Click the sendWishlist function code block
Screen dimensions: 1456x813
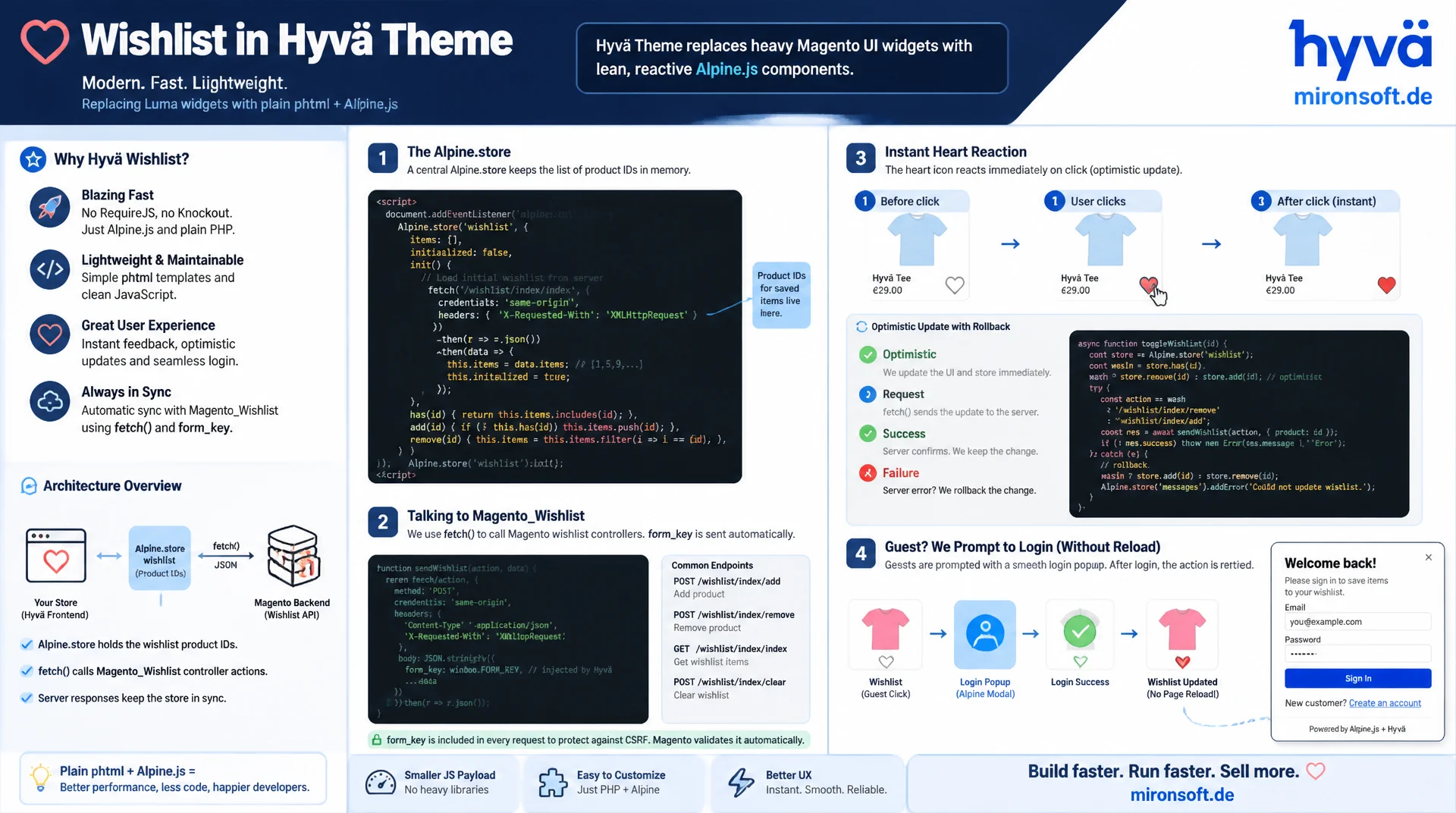pos(508,639)
